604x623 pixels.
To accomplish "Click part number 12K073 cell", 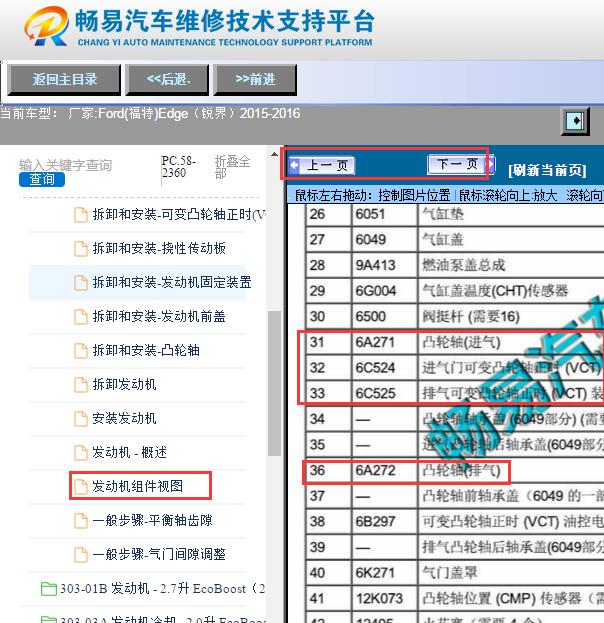I will click(385, 598).
